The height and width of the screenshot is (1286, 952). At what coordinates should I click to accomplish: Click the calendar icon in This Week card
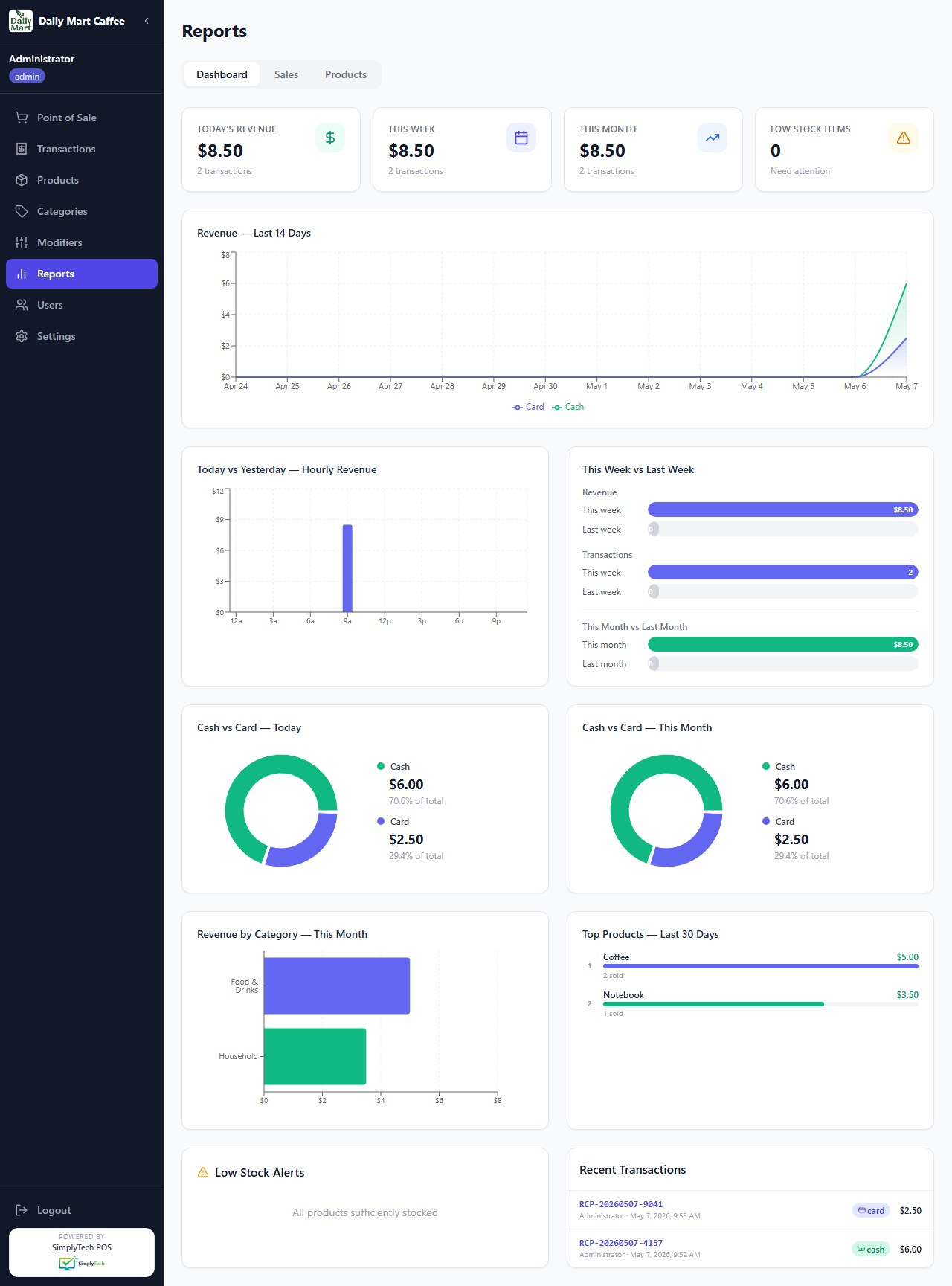pos(521,138)
